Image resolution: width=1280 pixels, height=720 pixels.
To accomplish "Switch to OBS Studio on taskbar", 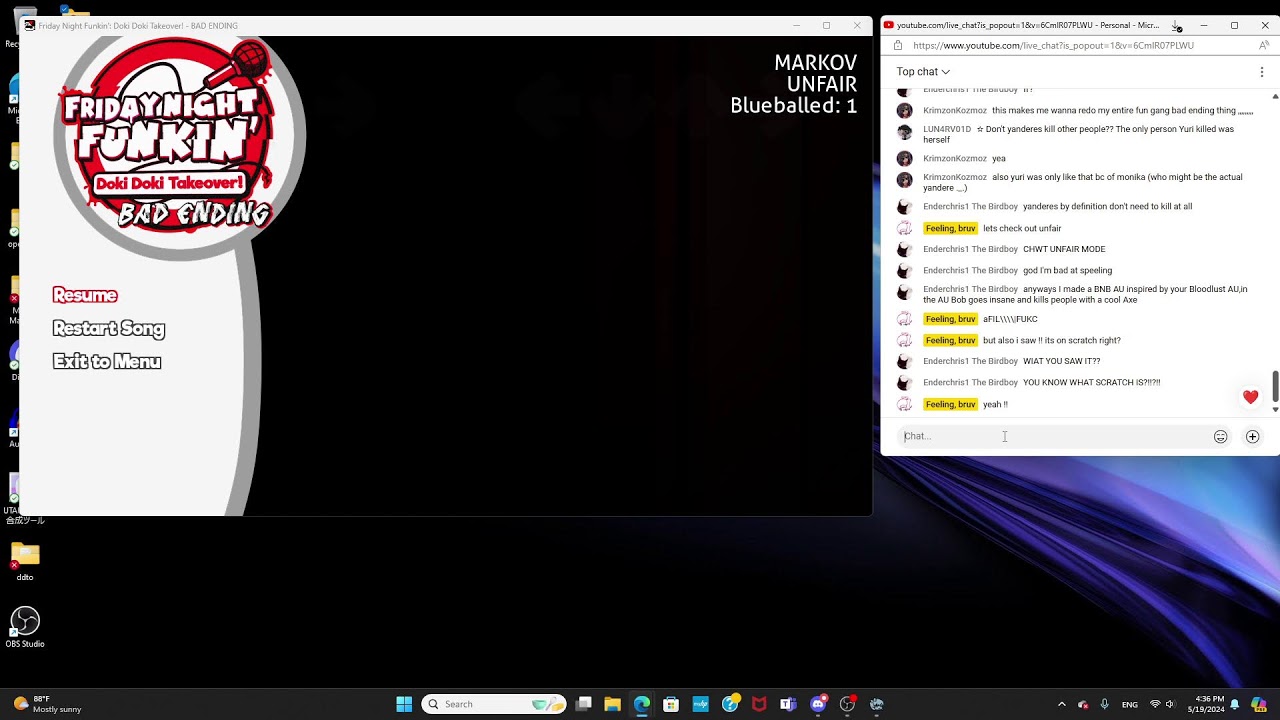I will click(x=847, y=704).
